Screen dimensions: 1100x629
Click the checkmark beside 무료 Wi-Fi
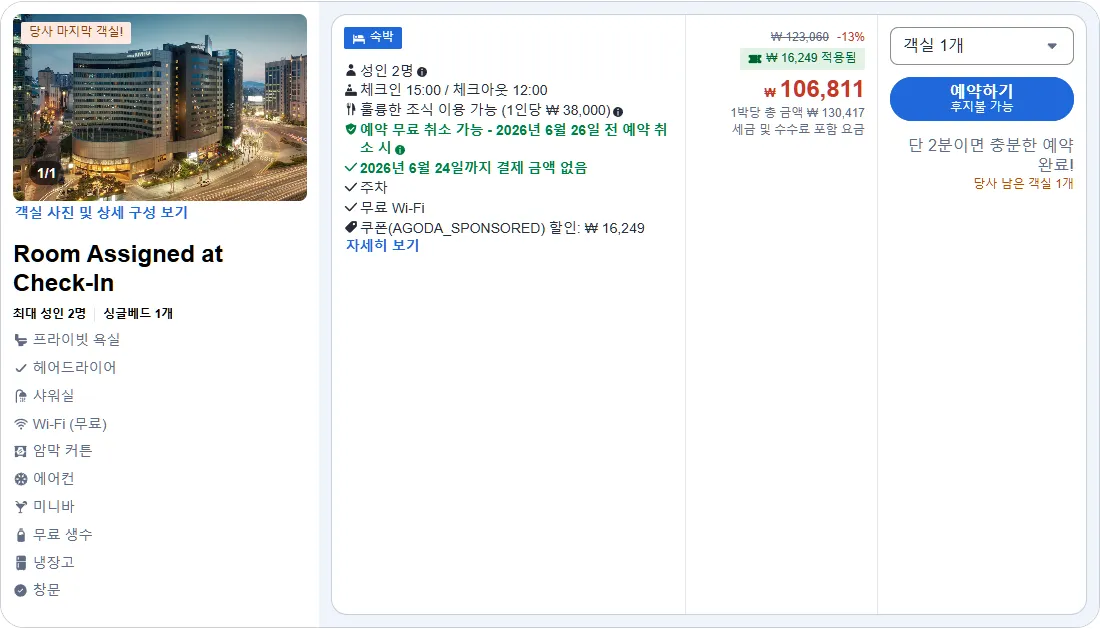pos(351,208)
